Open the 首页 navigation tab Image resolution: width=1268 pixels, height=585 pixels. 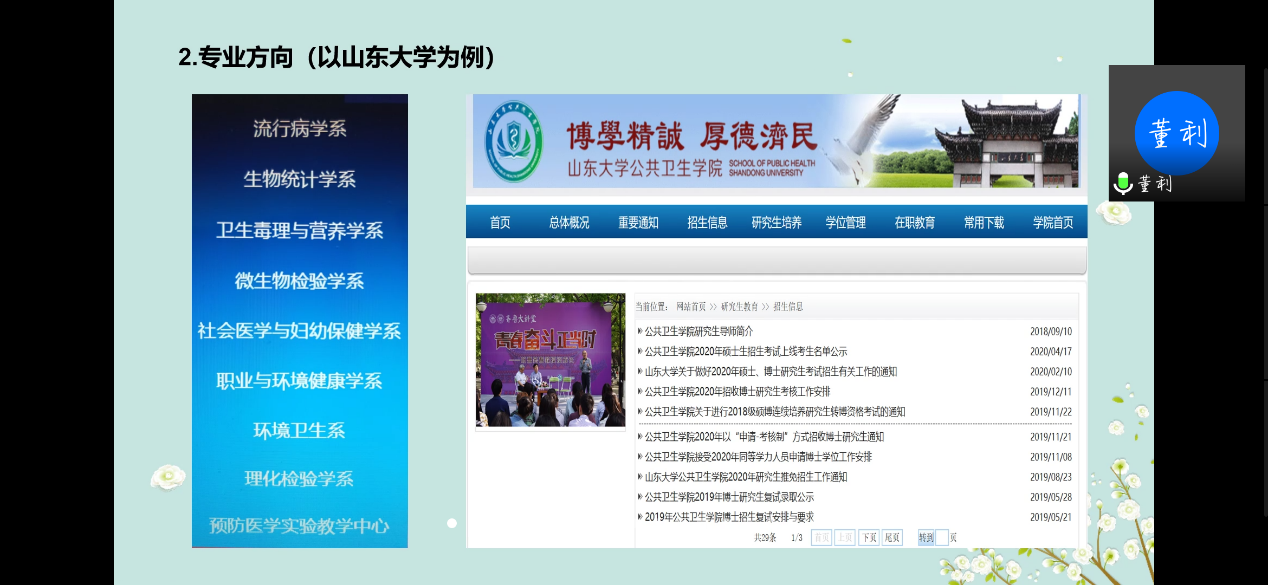pyautogui.click(x=500, y=223)
